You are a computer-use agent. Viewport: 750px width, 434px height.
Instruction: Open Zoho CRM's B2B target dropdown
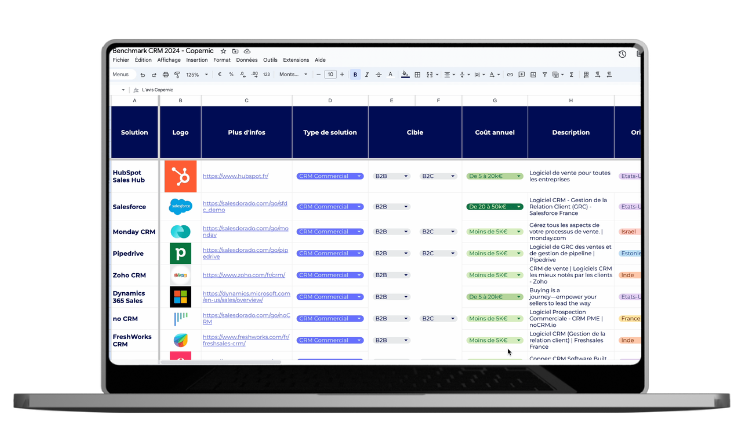click(391, 275)
